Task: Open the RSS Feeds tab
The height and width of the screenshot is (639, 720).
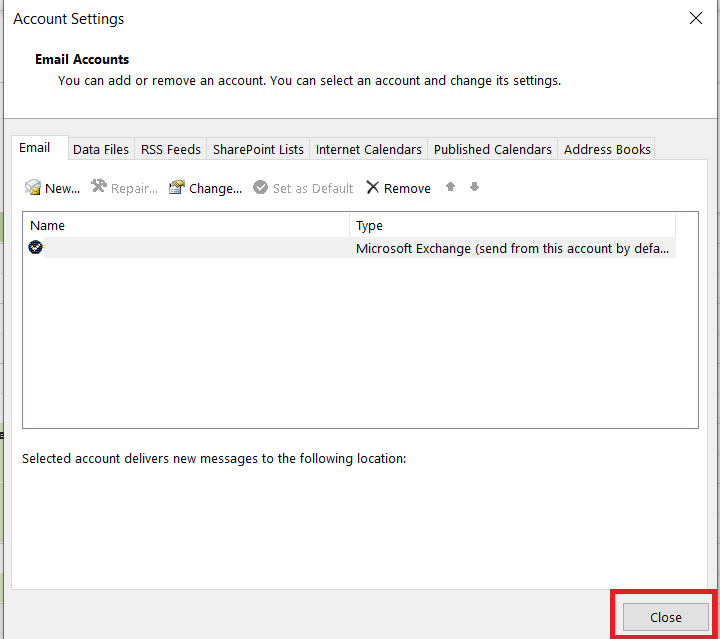Action: pyautogui.click(x=171, y=150)
